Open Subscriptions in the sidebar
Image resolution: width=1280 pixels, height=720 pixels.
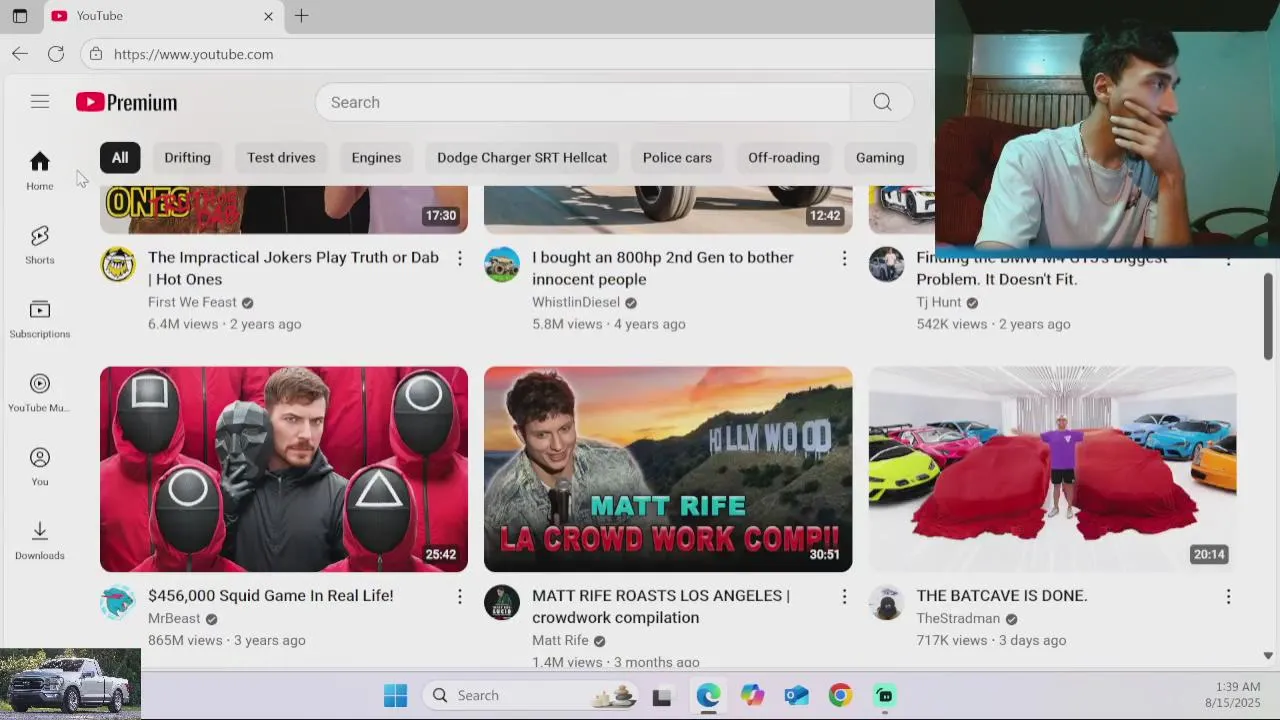tap(40, 318)
